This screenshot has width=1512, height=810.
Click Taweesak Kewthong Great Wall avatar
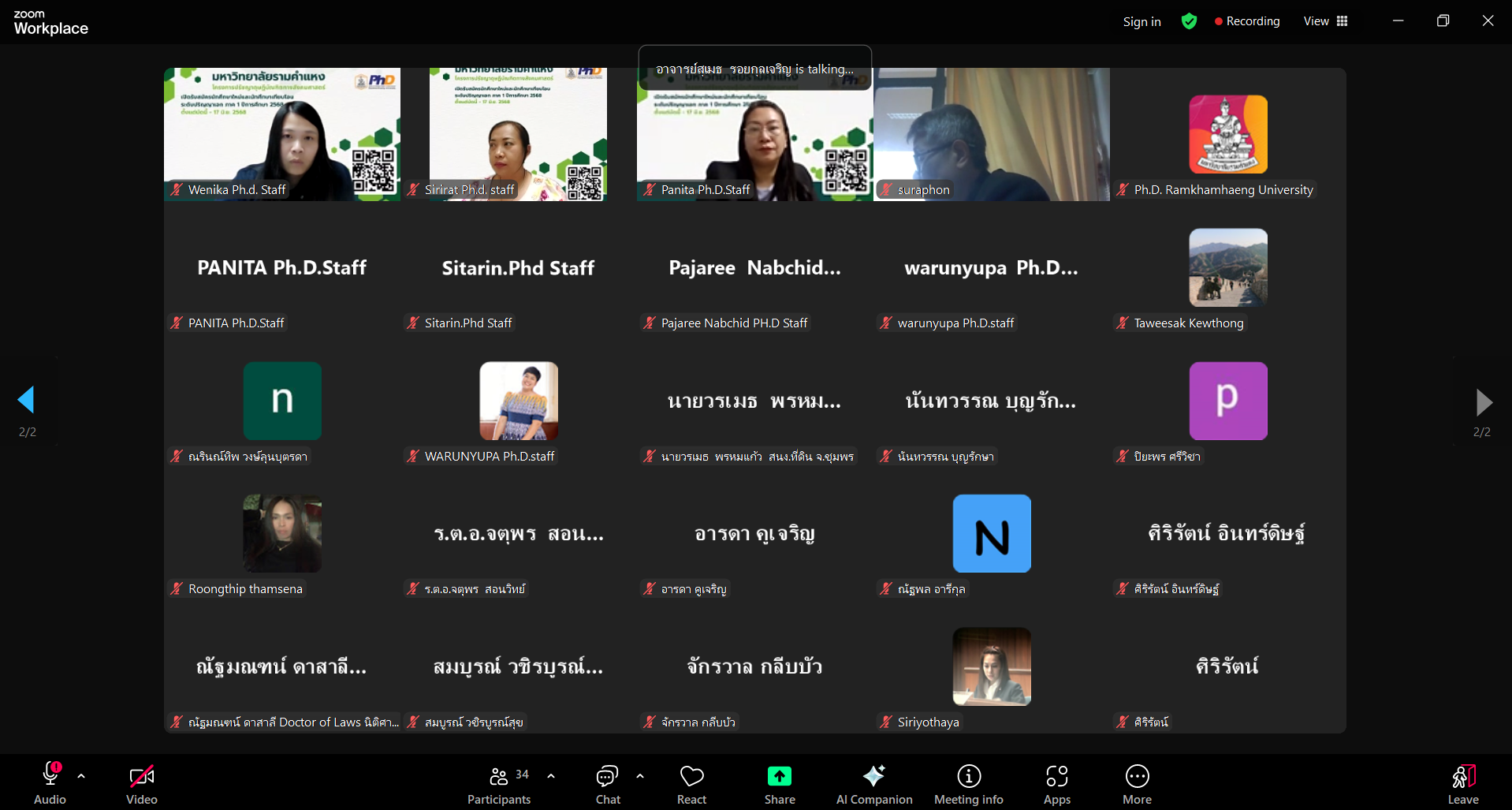[x=1228, y=267]
